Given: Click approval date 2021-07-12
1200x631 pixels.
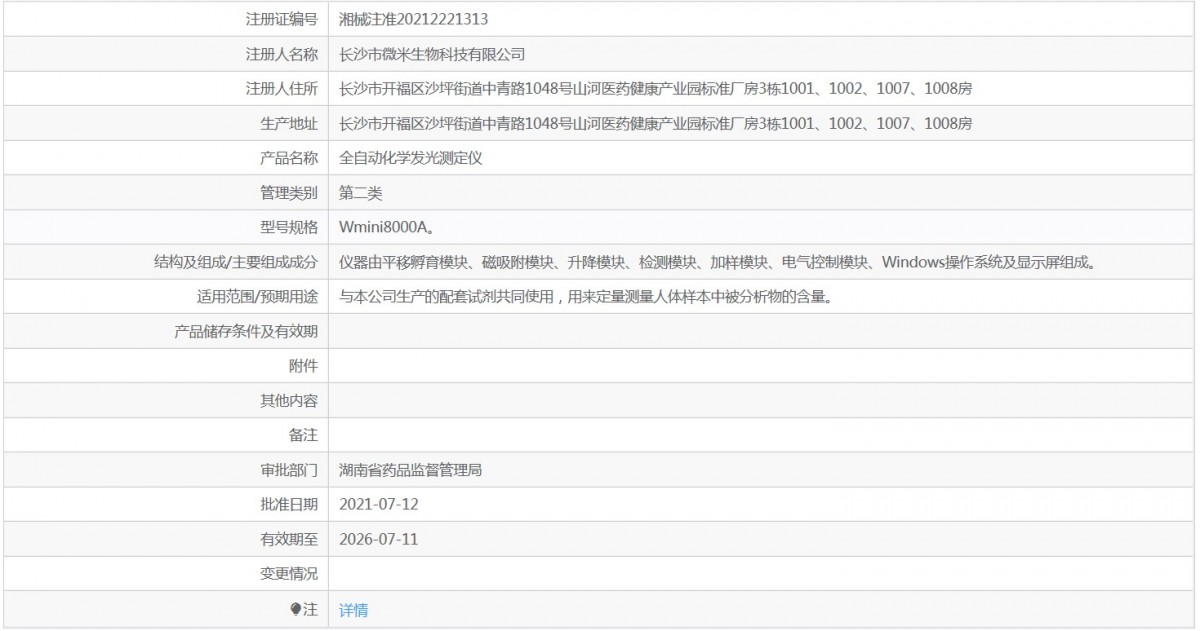Looking at the screenshot, I should pos(378,505).
